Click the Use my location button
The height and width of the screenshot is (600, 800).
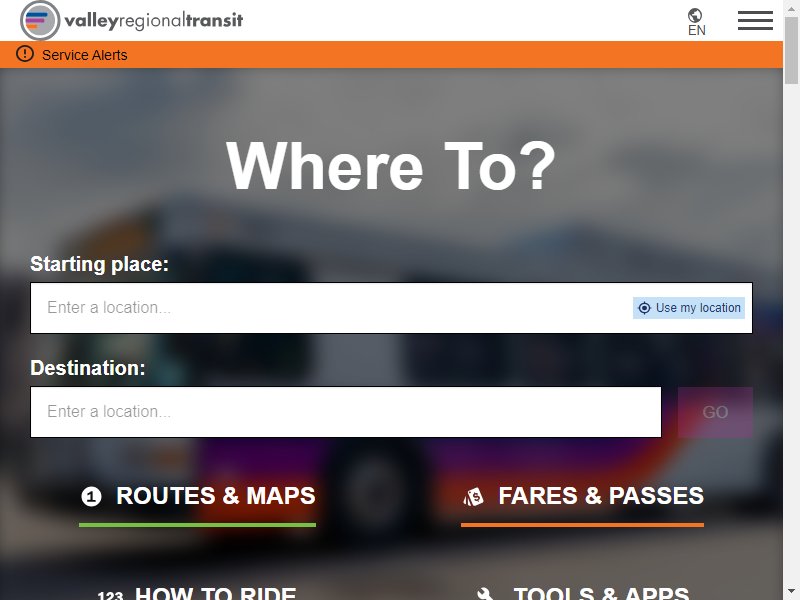[689, 308]
